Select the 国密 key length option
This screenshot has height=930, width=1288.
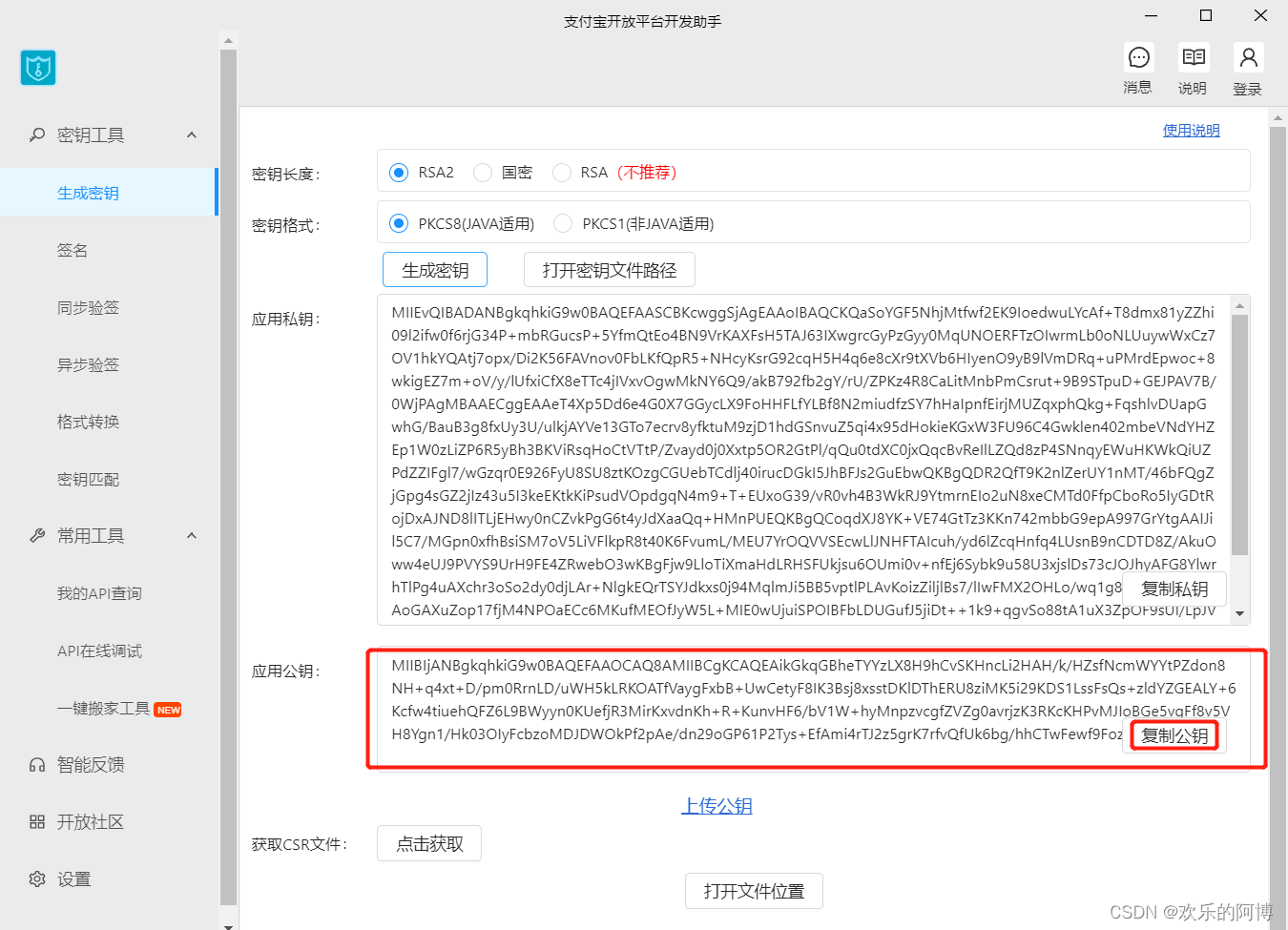(x=483, y=173)
